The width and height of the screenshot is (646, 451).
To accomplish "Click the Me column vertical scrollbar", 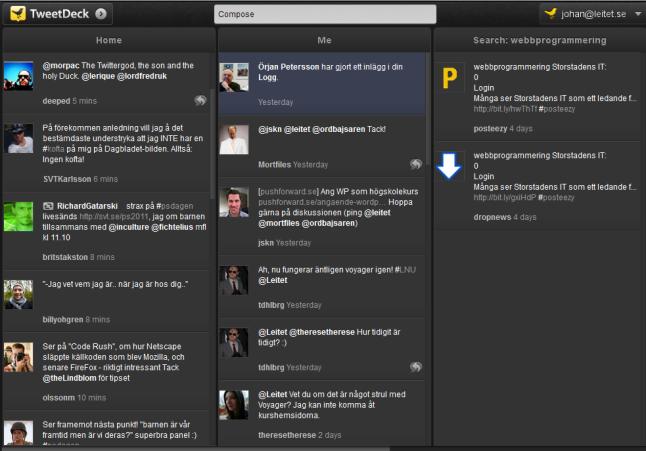I will 428,109.
